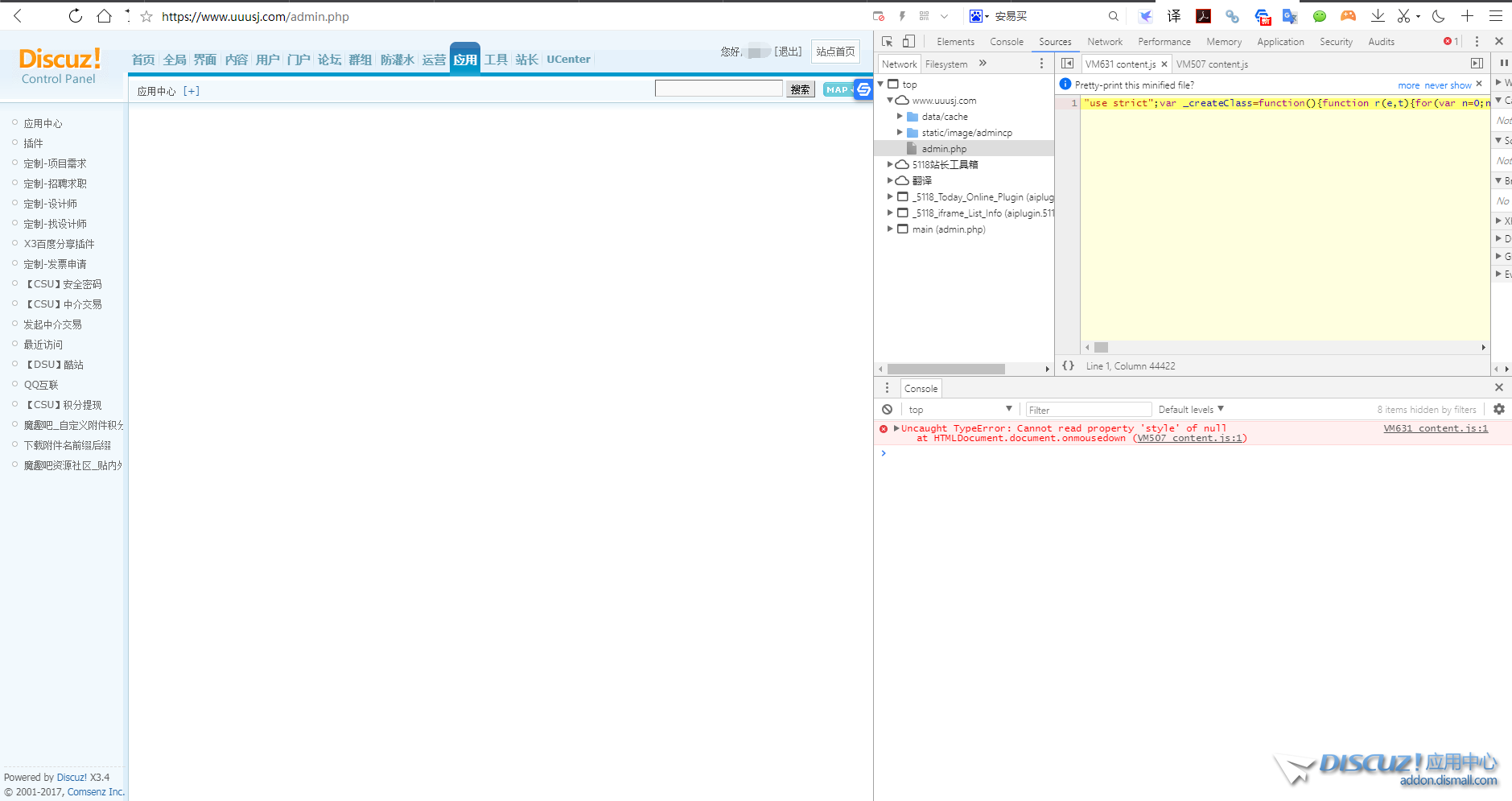The image size is (1512, 801).
Task: Toggle the file navigator sidebar
Action: point(1067,64)
